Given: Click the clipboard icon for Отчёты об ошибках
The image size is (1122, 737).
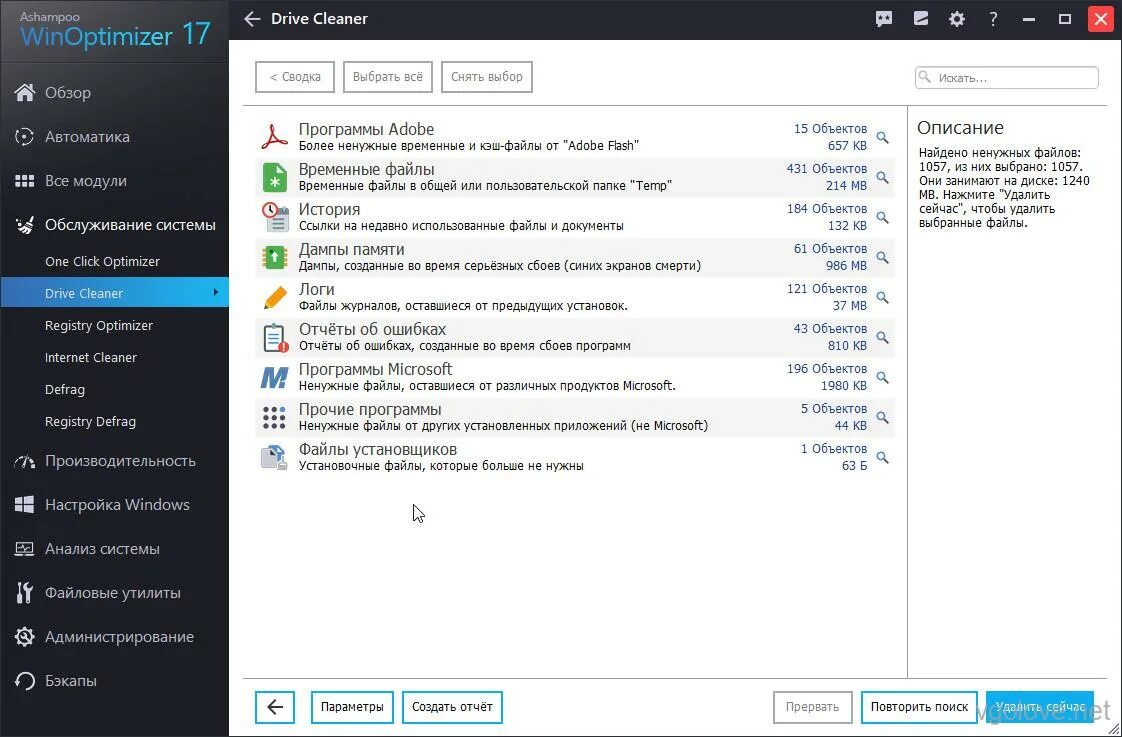Looking at the screenshot, I should click(275, 337).
